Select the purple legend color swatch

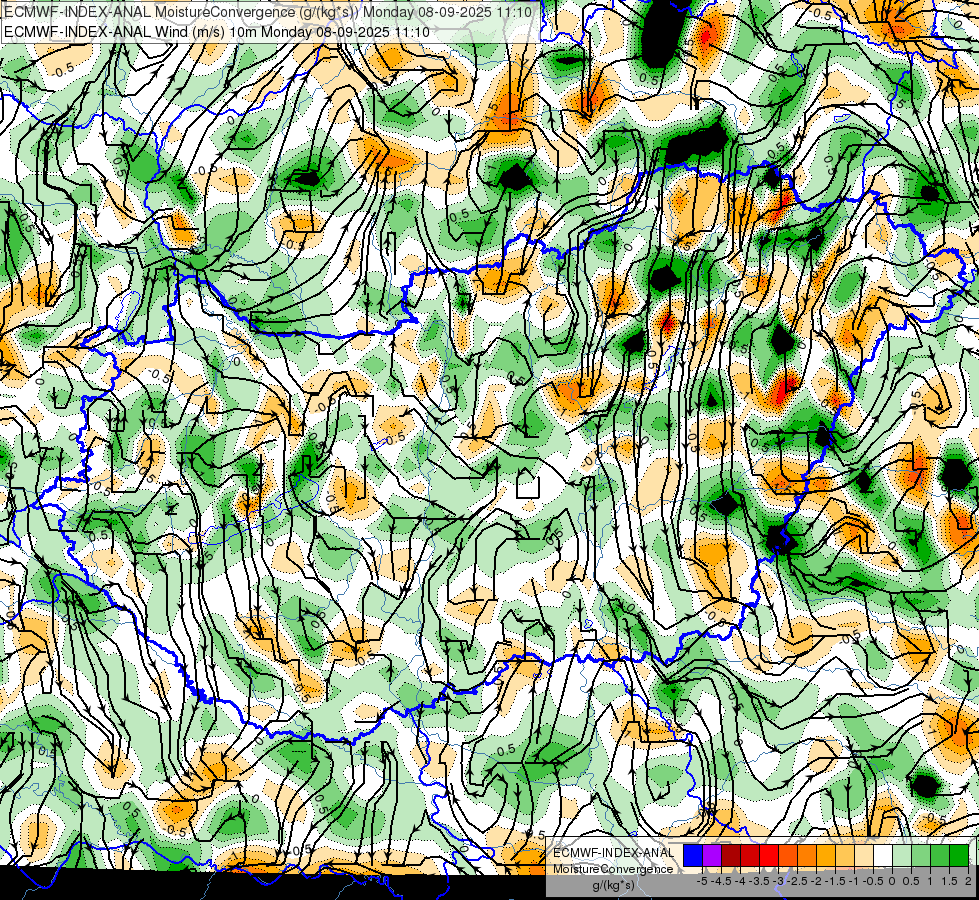pos(712,856)
